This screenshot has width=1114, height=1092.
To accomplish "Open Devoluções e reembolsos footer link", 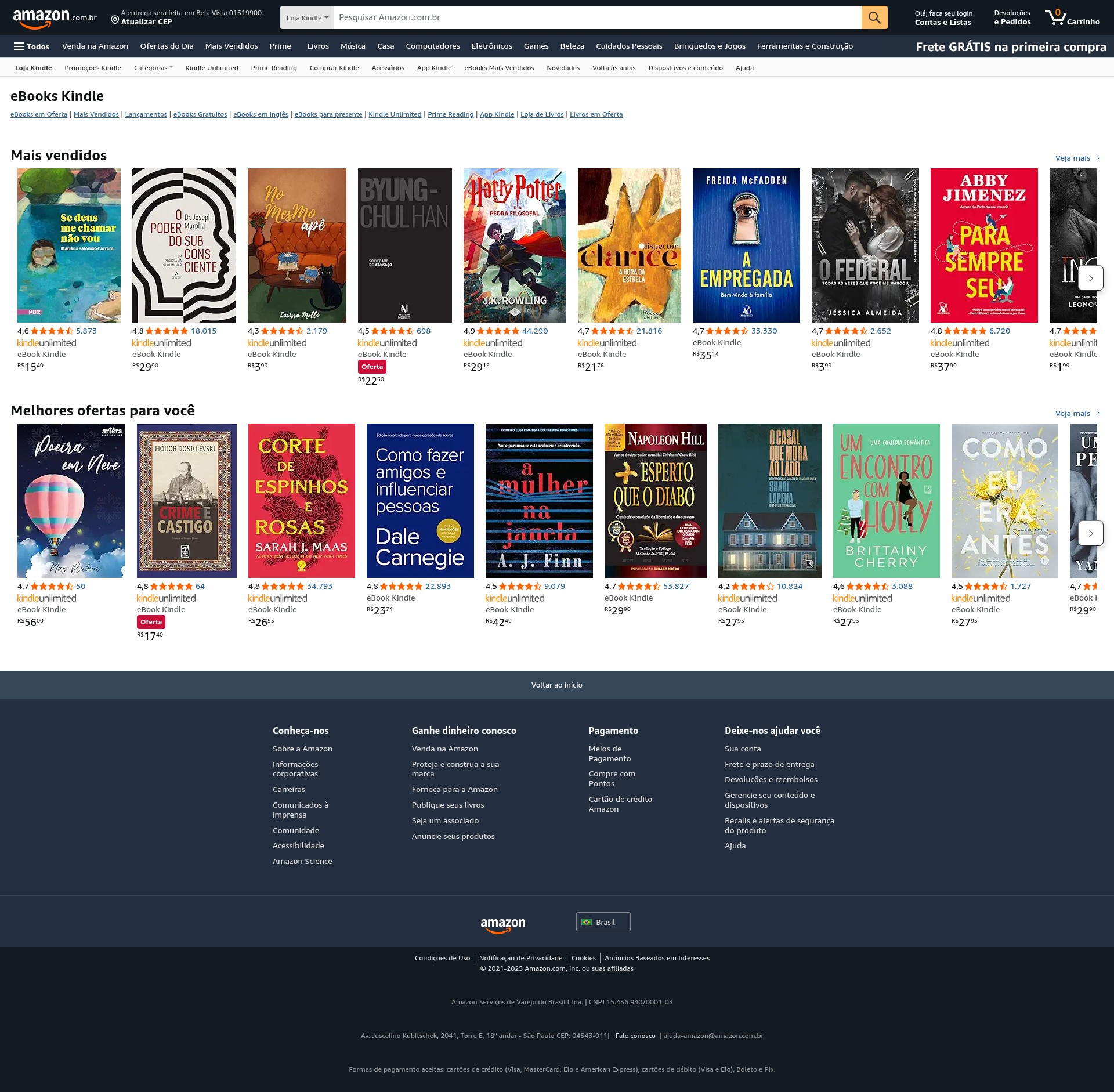I will 771,780.
